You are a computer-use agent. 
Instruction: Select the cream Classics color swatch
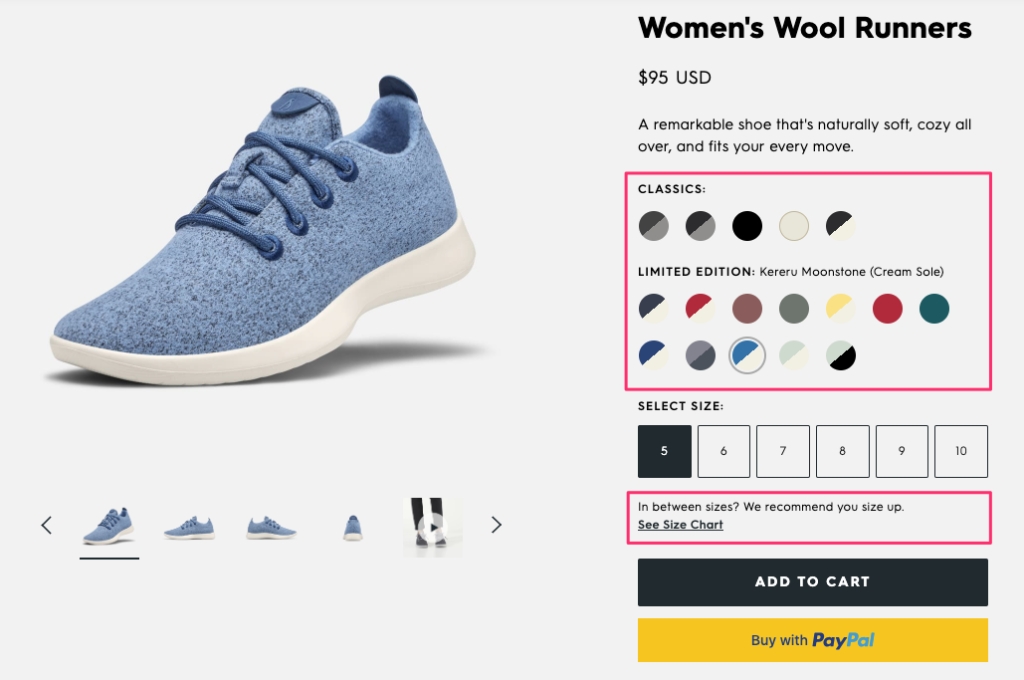(794, 226)
